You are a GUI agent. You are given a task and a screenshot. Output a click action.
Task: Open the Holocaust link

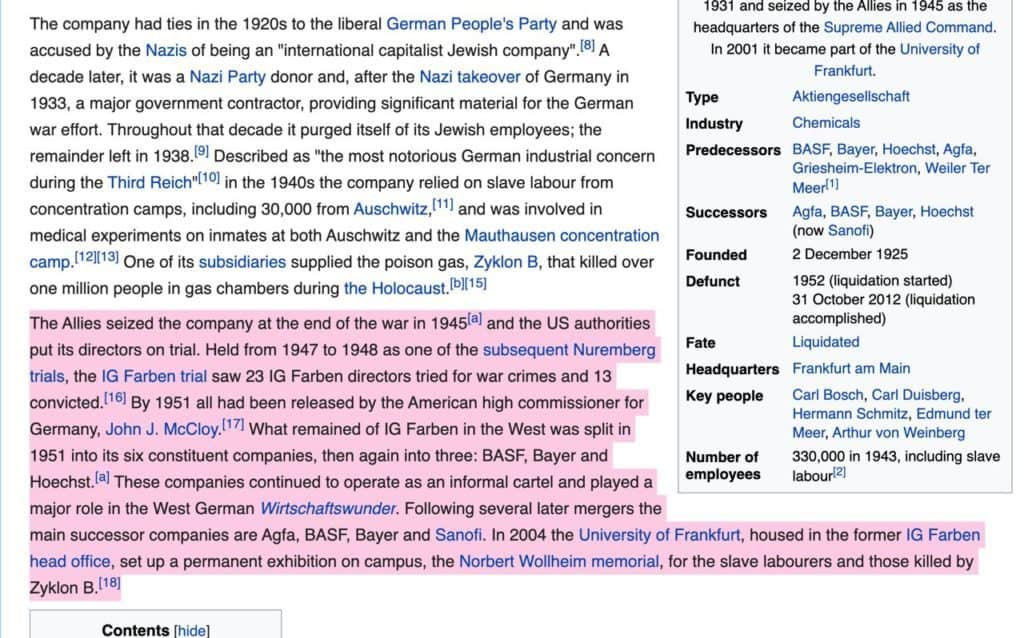click(394, 288)
